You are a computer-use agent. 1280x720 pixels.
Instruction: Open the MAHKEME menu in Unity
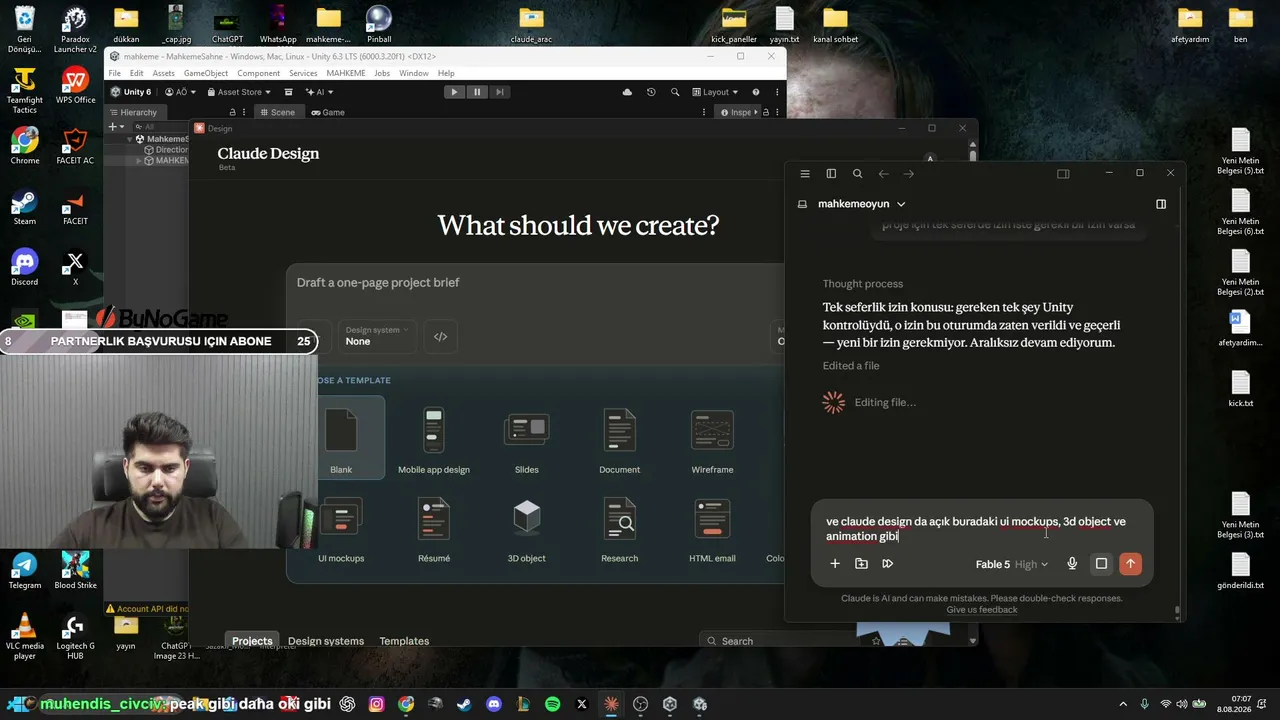point(346,73)
